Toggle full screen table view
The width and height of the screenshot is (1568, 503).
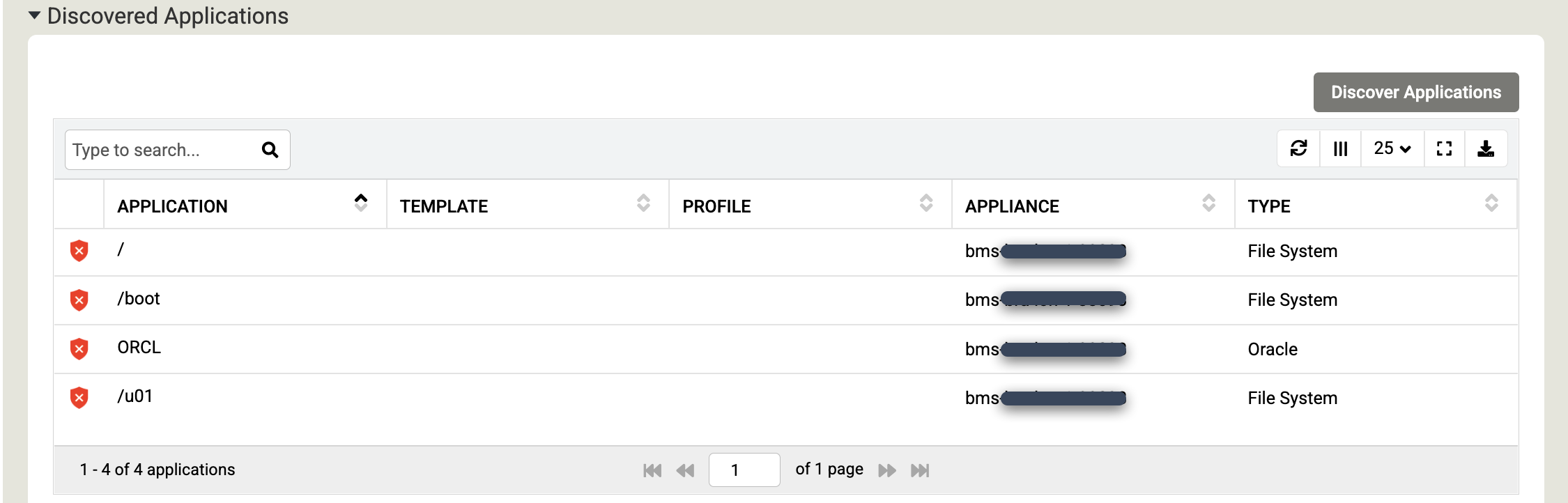(1444, 148)
